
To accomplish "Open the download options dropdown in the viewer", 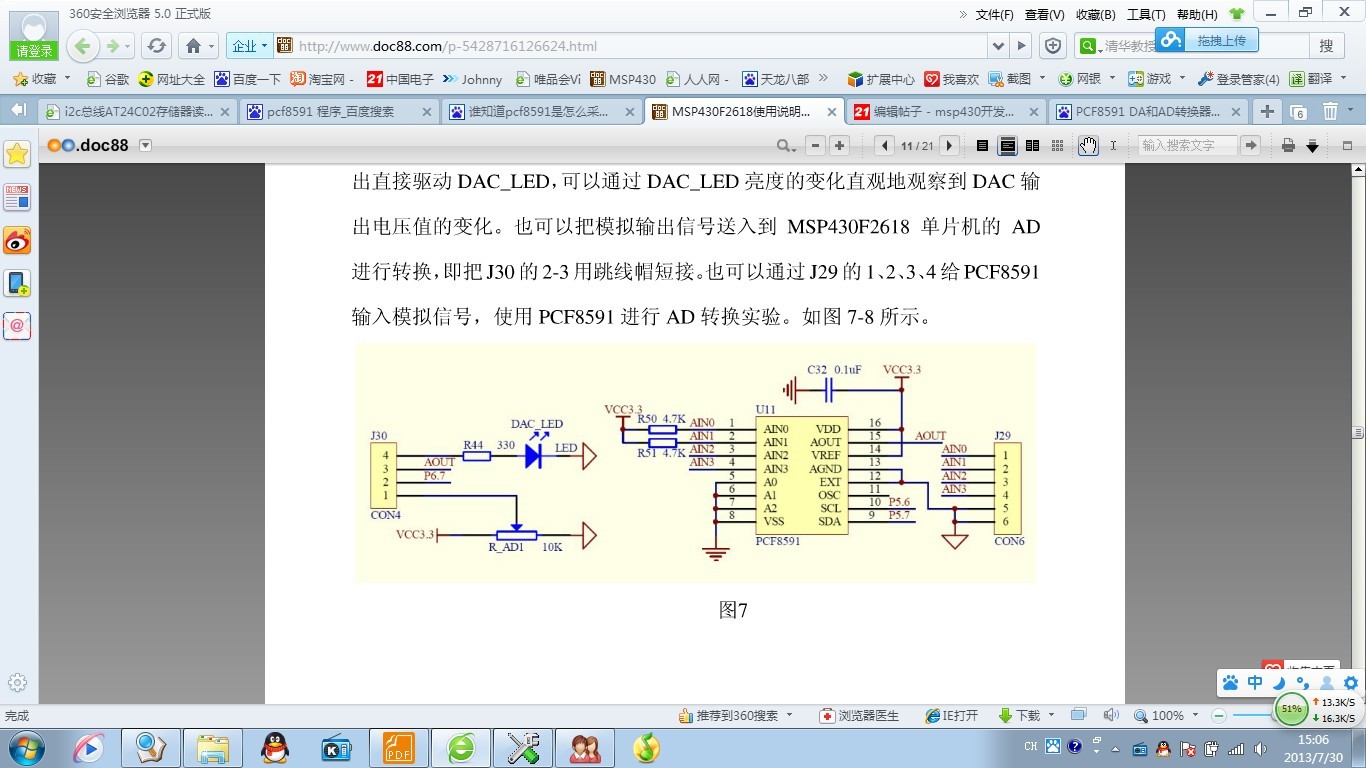I will point(1313,146).
